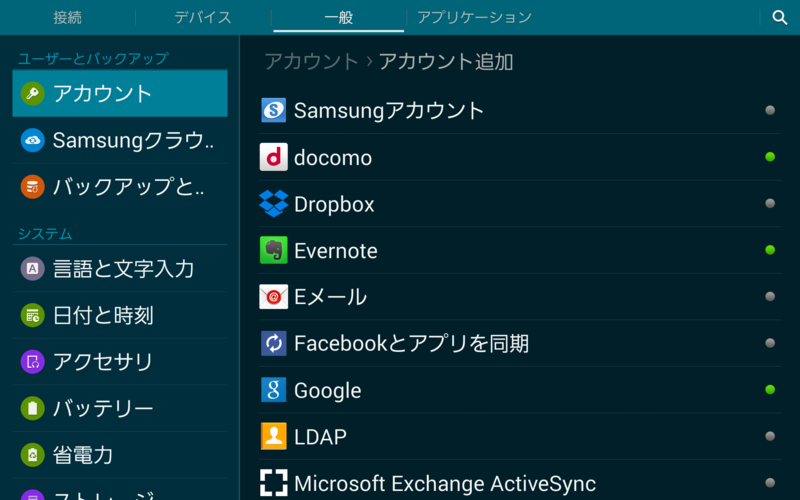Image resolution: width=800 pixels, height=500 pixels.
Task: Click the docomo red d icon
Action: point(273,157)
